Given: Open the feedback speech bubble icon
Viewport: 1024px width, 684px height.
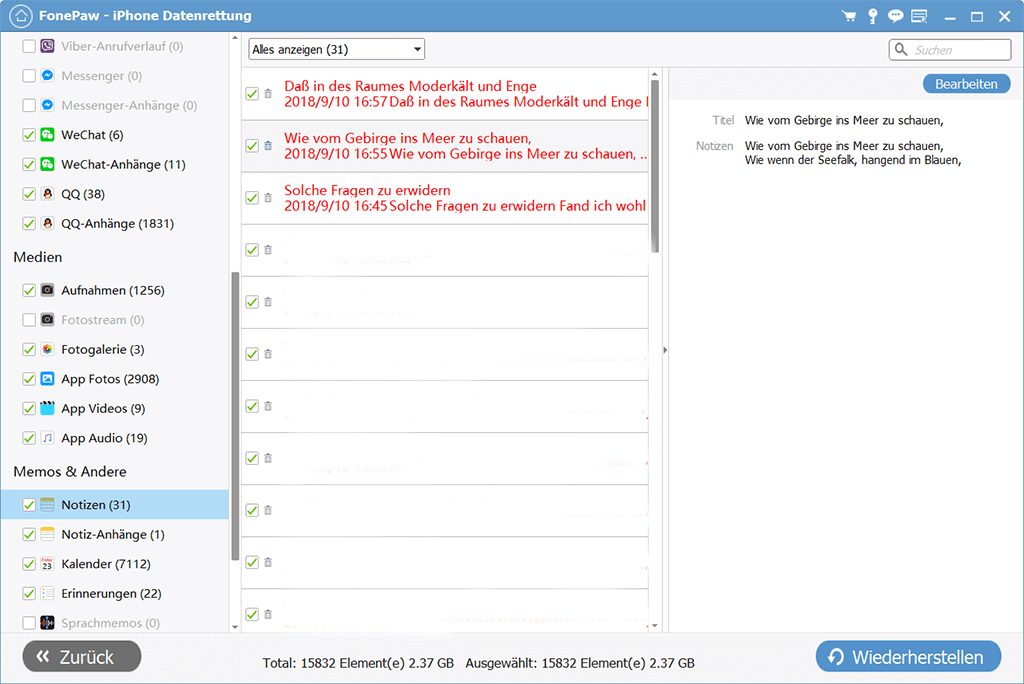Looking at the screenshot, I should 895,16.
